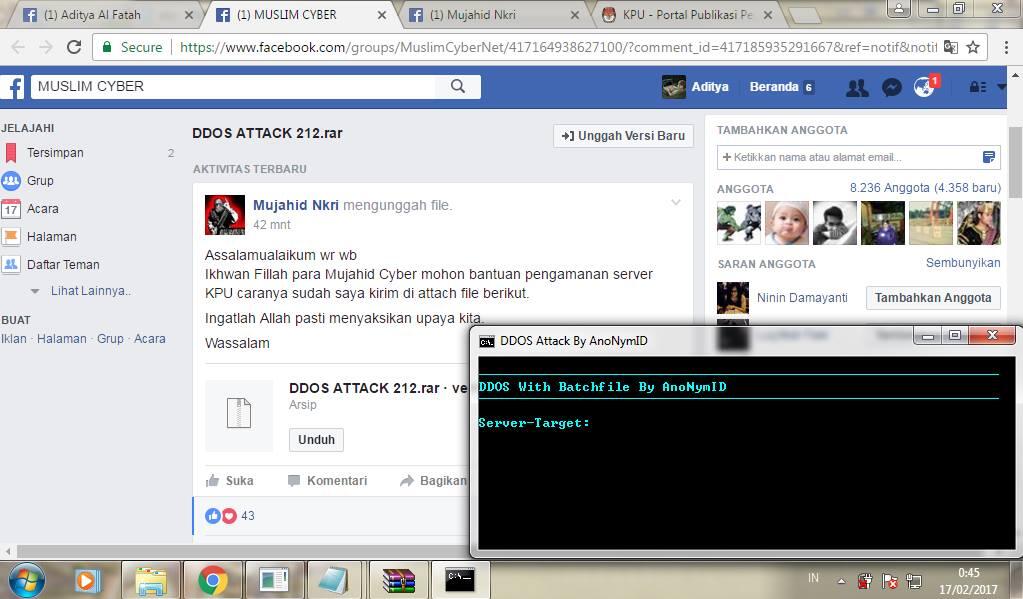The image size is (1023, 599).
Task: Click the vertical page scrollbar
Action: point(1015,163)
